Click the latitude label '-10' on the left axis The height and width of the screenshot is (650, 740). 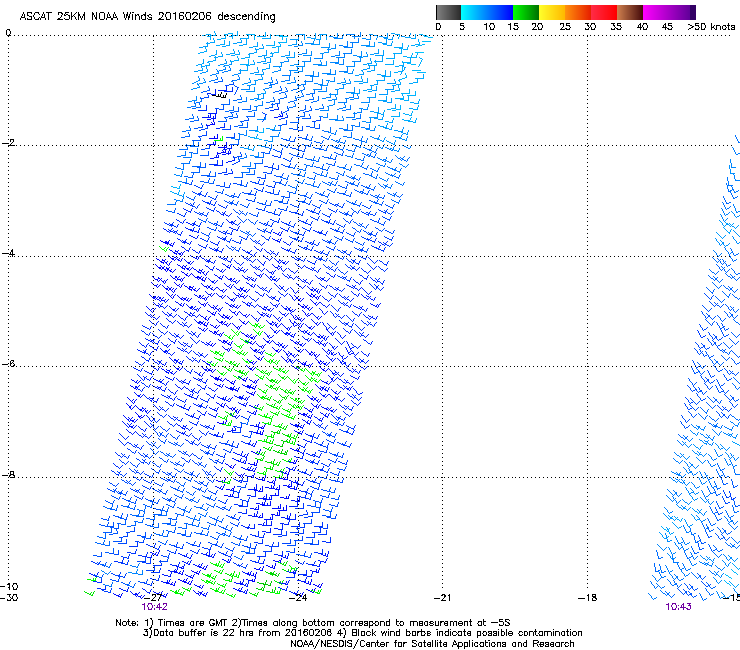click(9, 587)
